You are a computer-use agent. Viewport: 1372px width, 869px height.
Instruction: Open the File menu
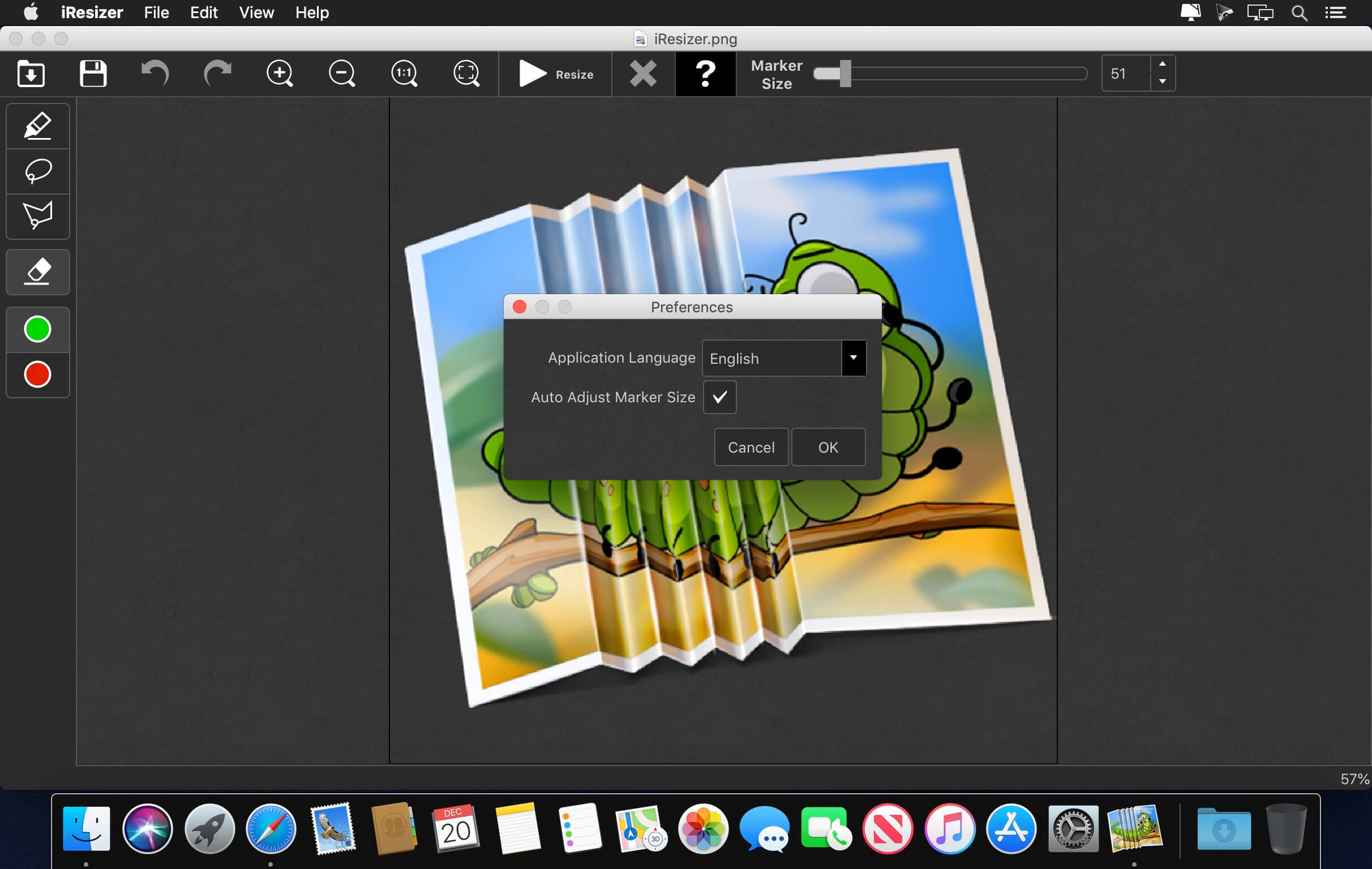click(x=156, y=12)
